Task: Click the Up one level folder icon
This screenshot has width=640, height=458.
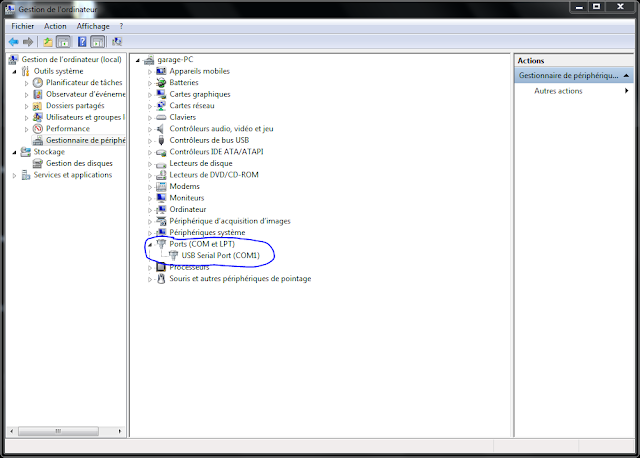Action: tap(48, 42)
